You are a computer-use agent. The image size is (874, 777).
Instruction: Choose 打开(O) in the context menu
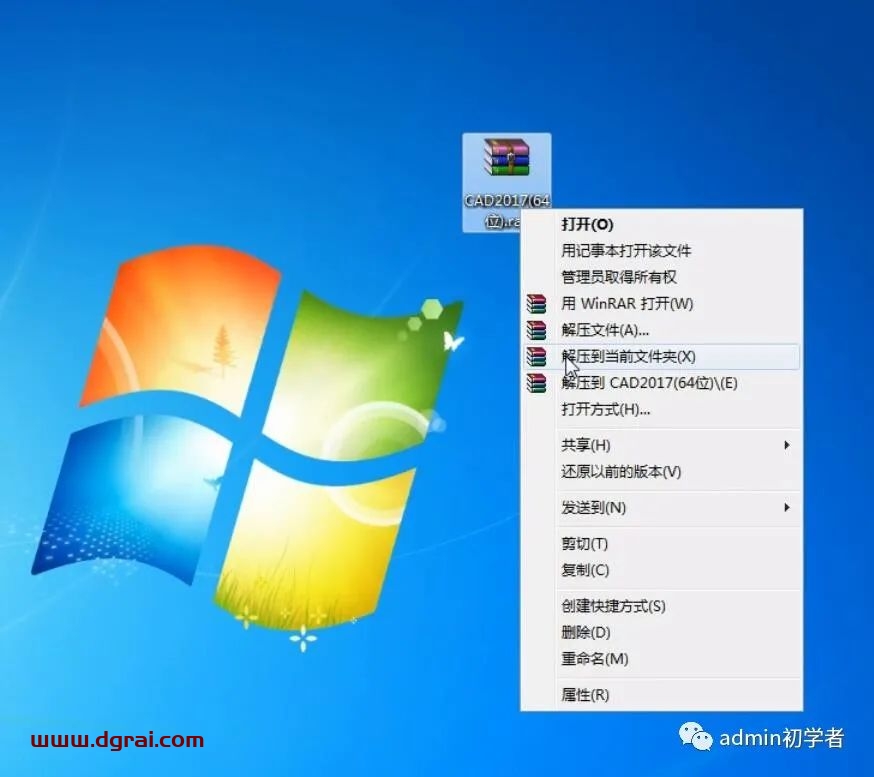[661, 224]
